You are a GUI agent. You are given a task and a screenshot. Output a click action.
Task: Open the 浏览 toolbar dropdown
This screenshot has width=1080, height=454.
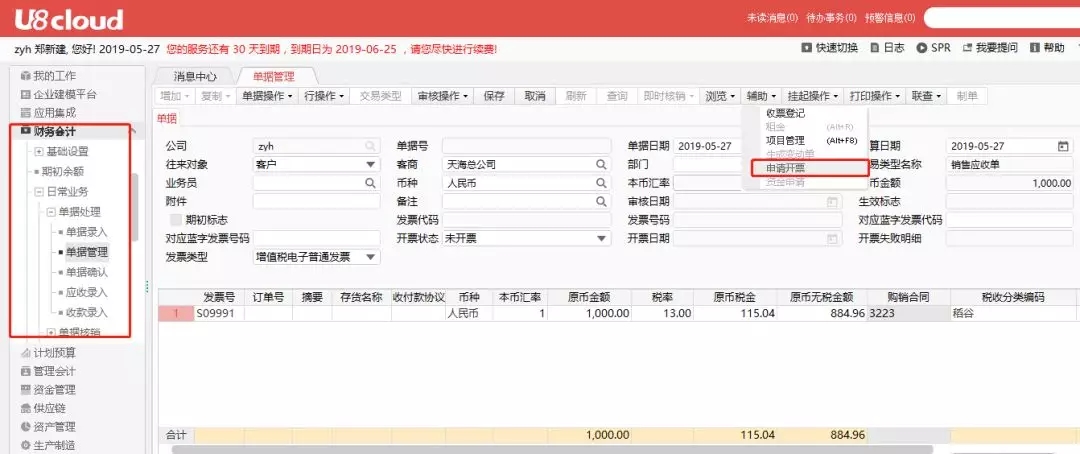[x=720, y=96]
